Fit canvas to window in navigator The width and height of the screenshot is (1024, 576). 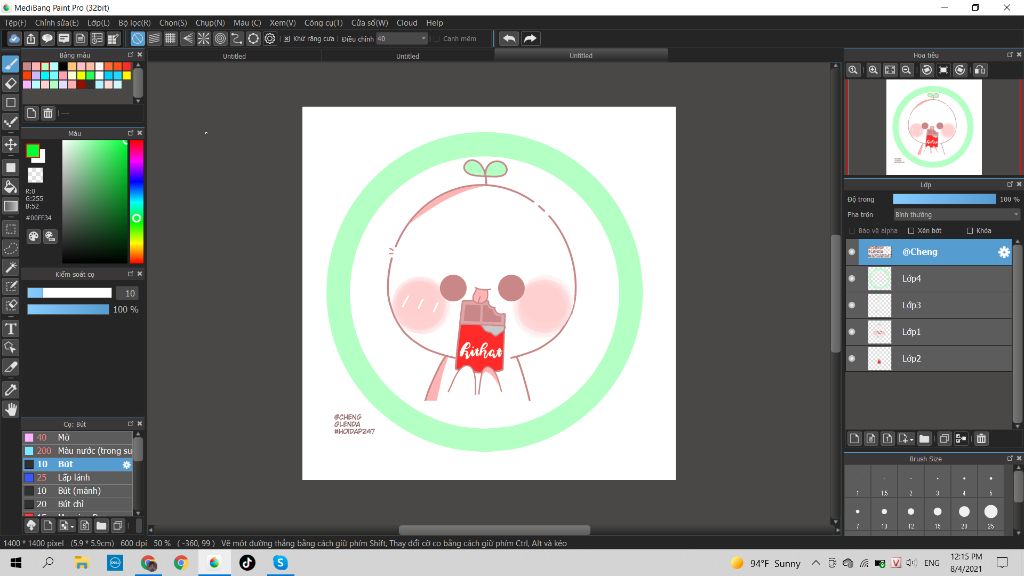click(890, 70)
